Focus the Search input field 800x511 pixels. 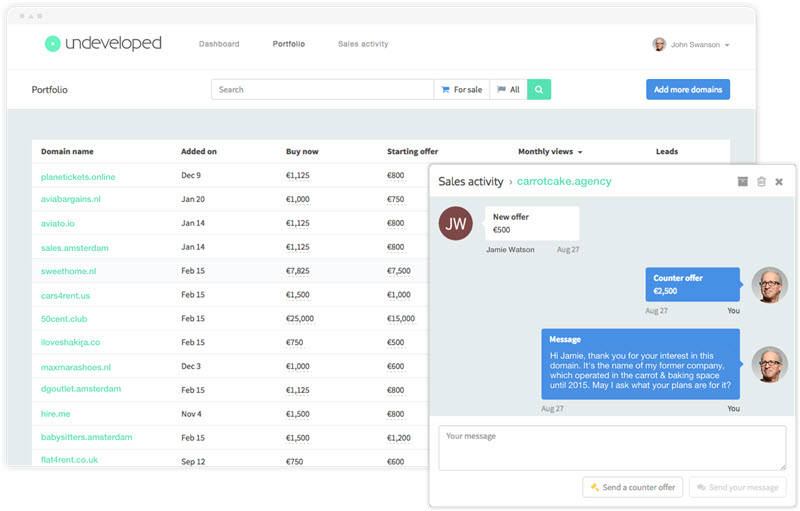(322, 89)
